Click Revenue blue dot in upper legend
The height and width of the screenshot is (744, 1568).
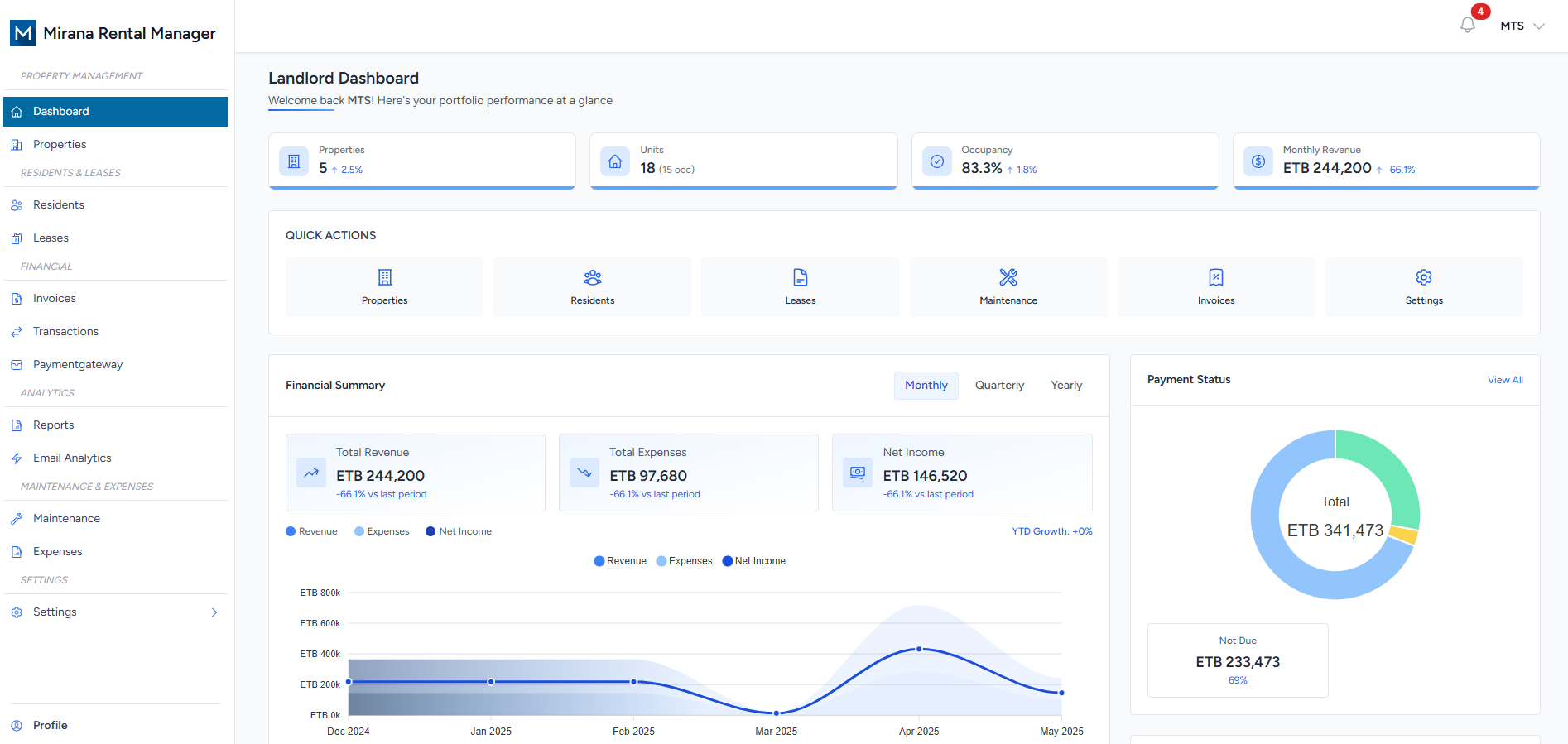click(x=291, y=531)
